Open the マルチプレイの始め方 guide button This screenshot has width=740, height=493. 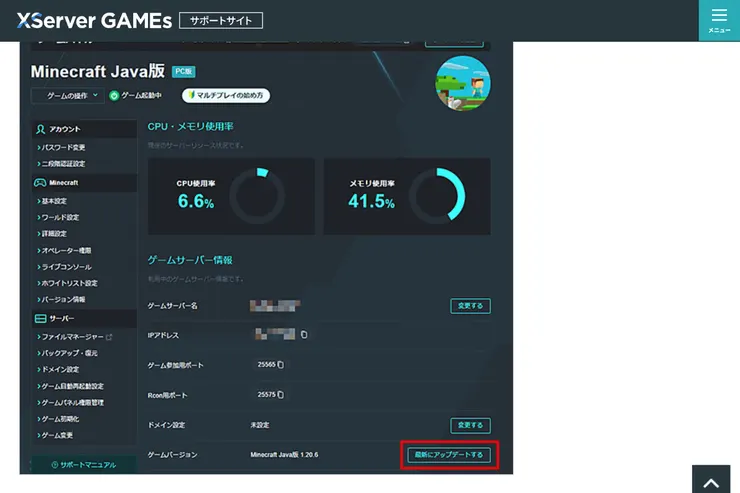(x=226, y=96)
